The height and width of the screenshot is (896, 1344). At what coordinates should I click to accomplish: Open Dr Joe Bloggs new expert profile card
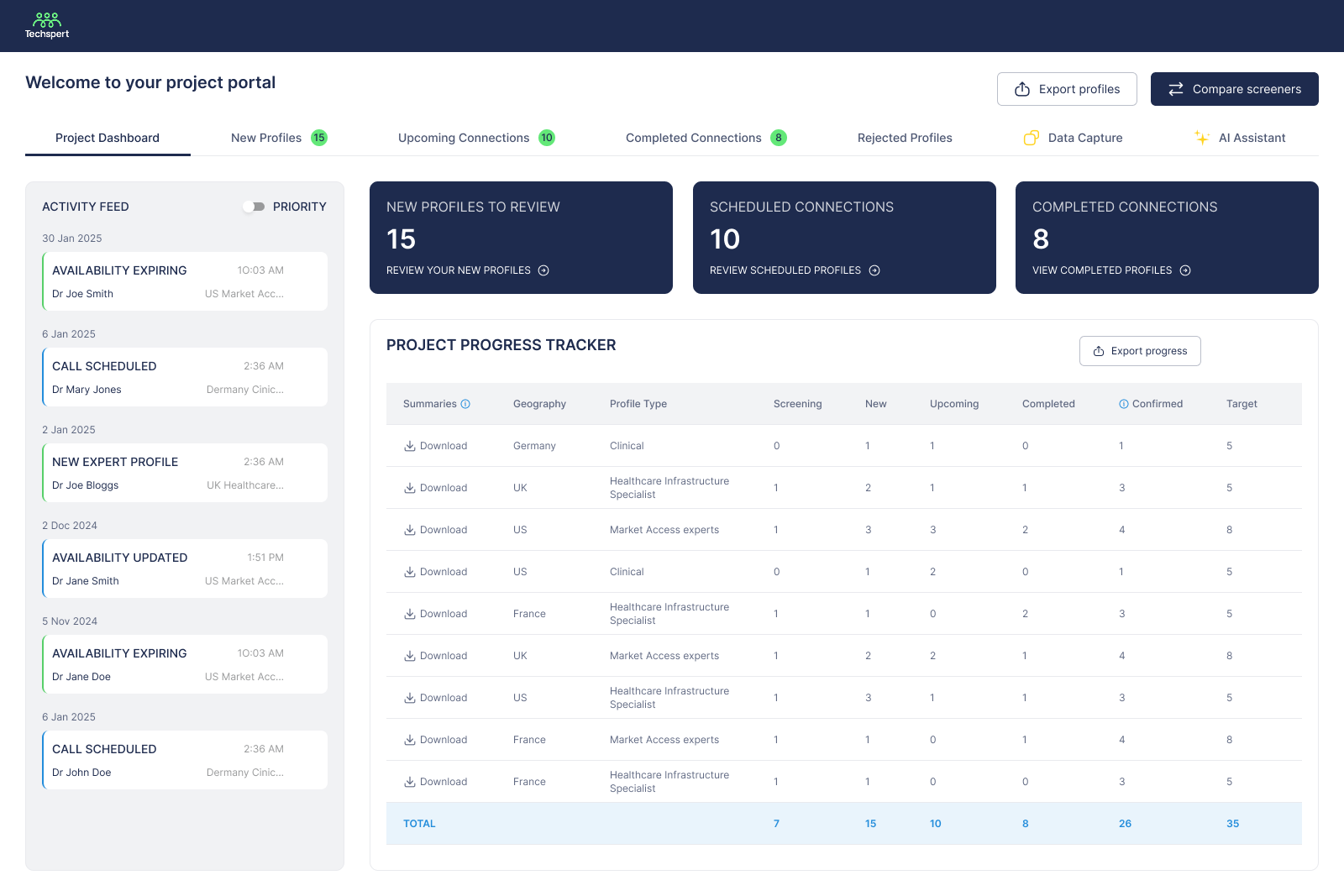[x=185, y=473]
